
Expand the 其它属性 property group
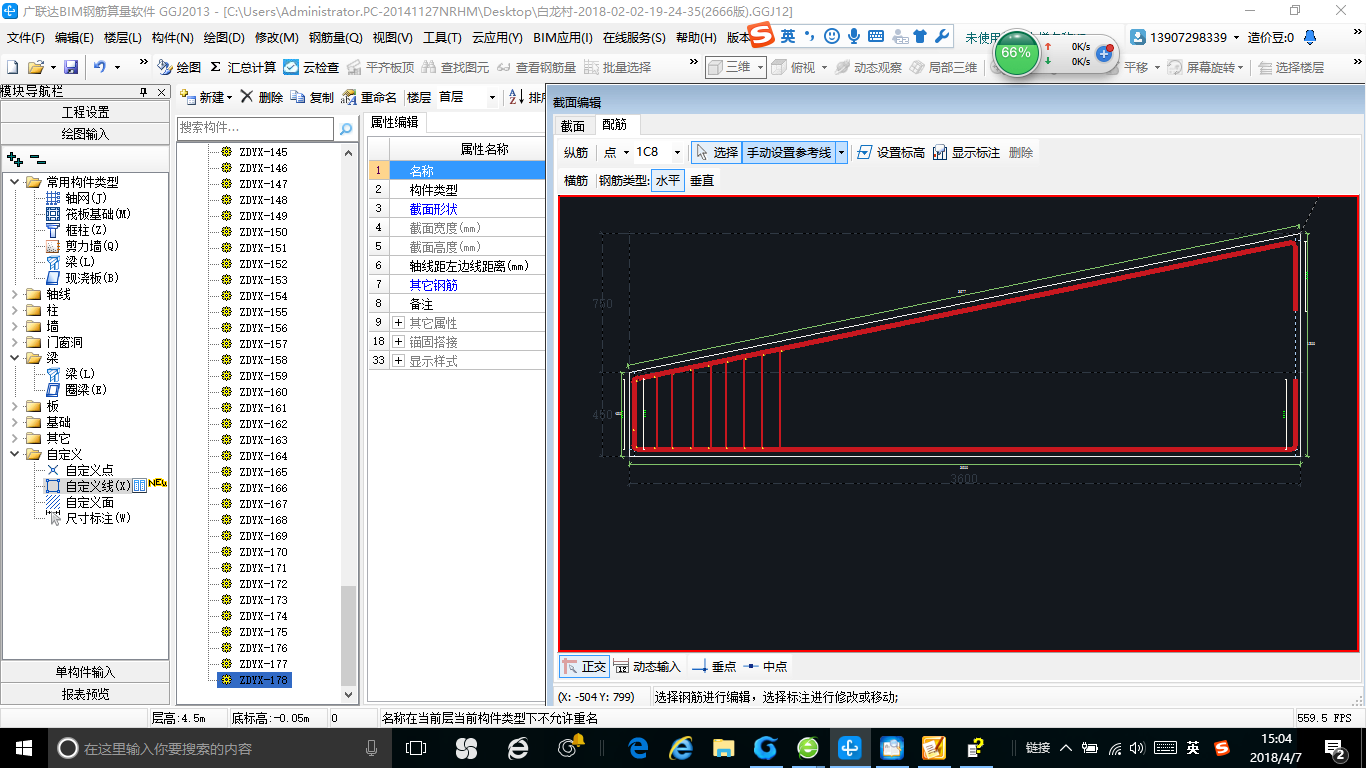pos(398,323)
